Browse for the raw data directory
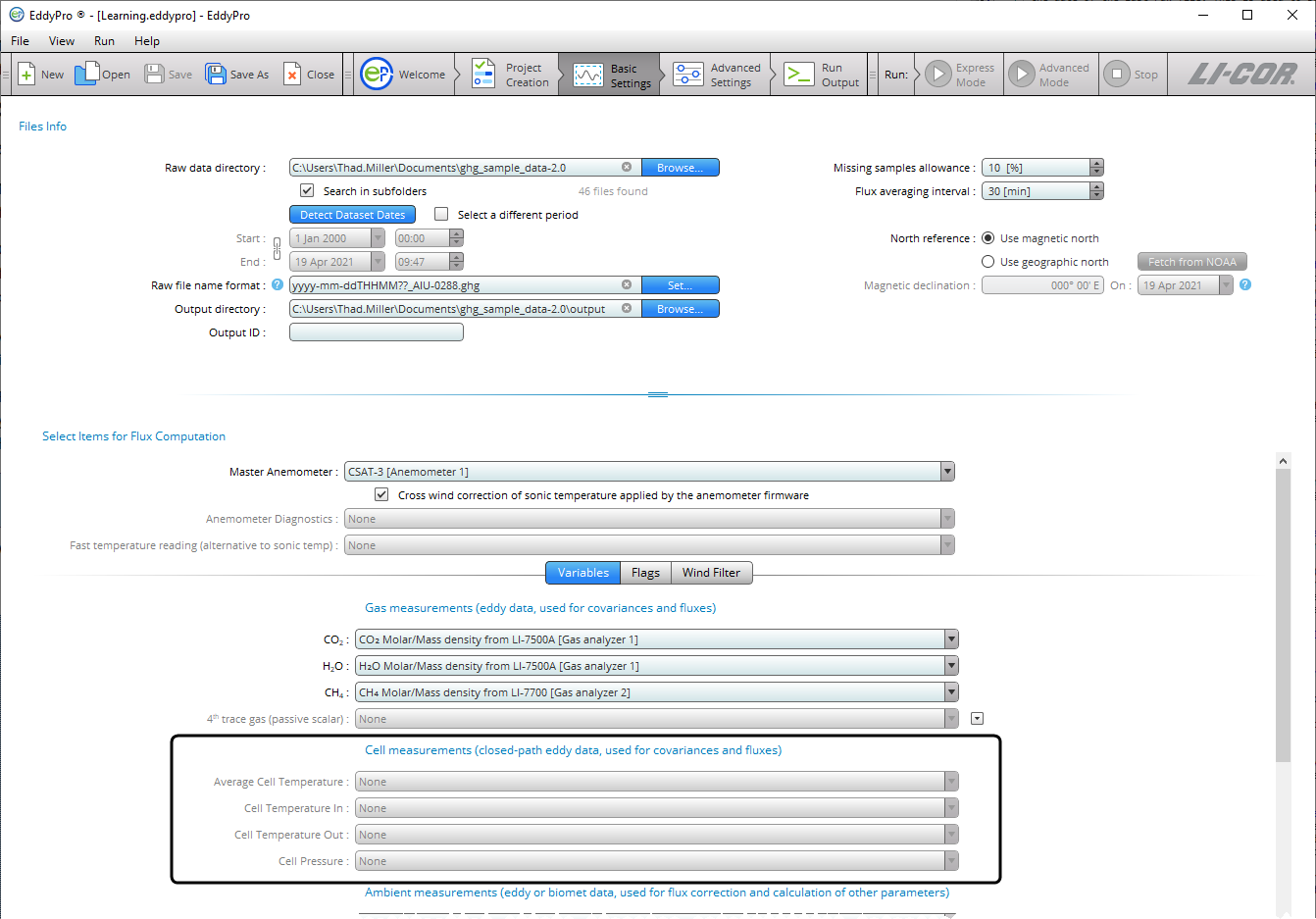1316x919 pixels. pyautogui.click(x=681, y=168)
